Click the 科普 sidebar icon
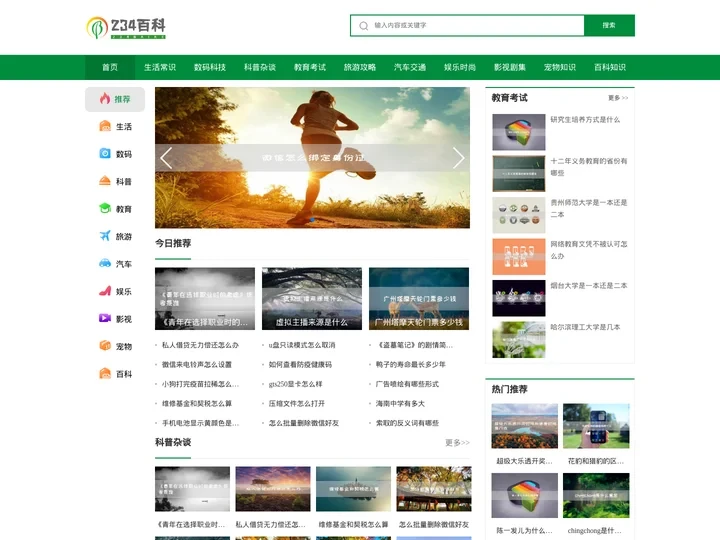The height and width of the screenshot is (540, 720). [x=105, y=181]
